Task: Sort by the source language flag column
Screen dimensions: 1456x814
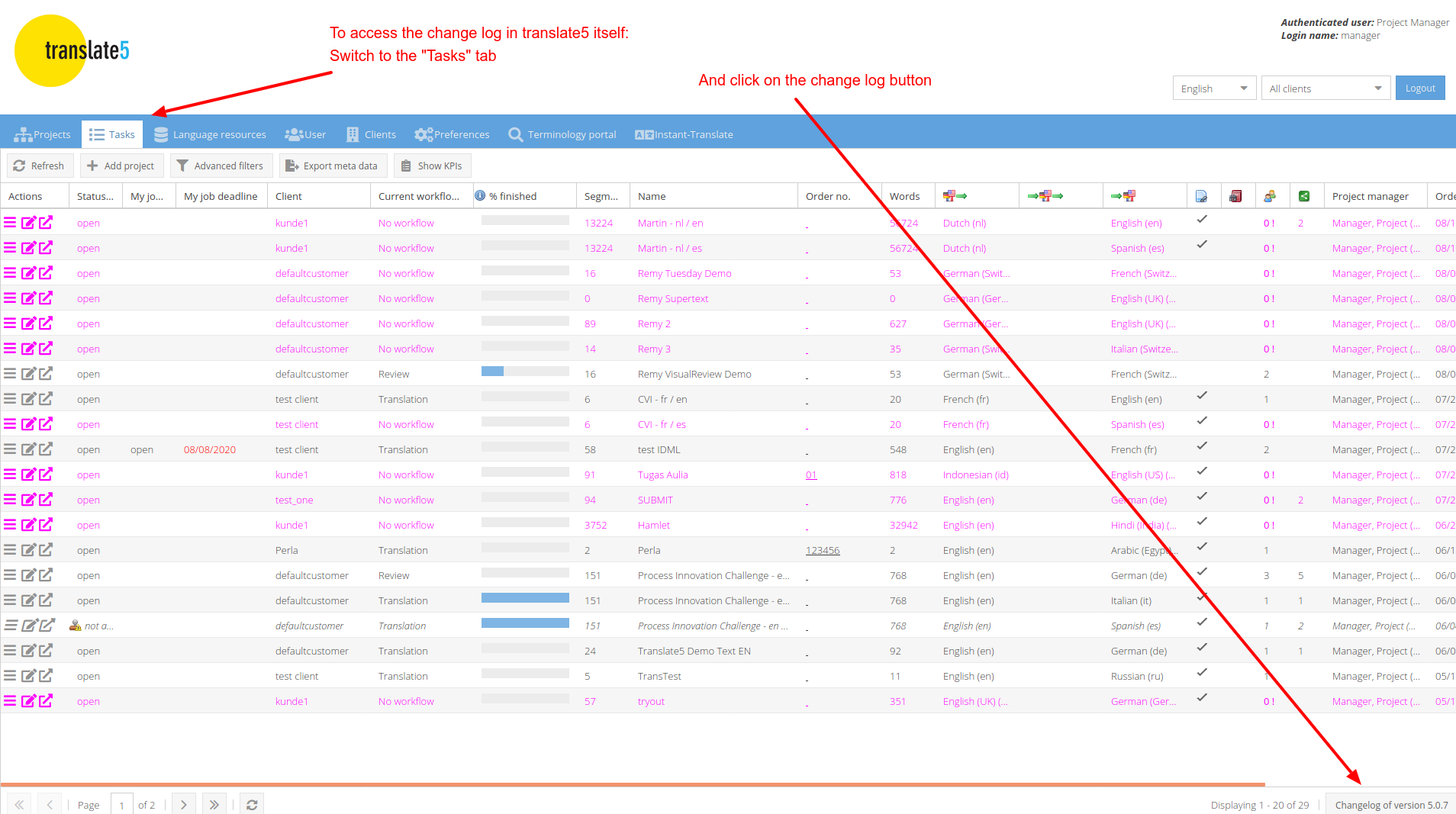Action: click(x=955, y=196)
